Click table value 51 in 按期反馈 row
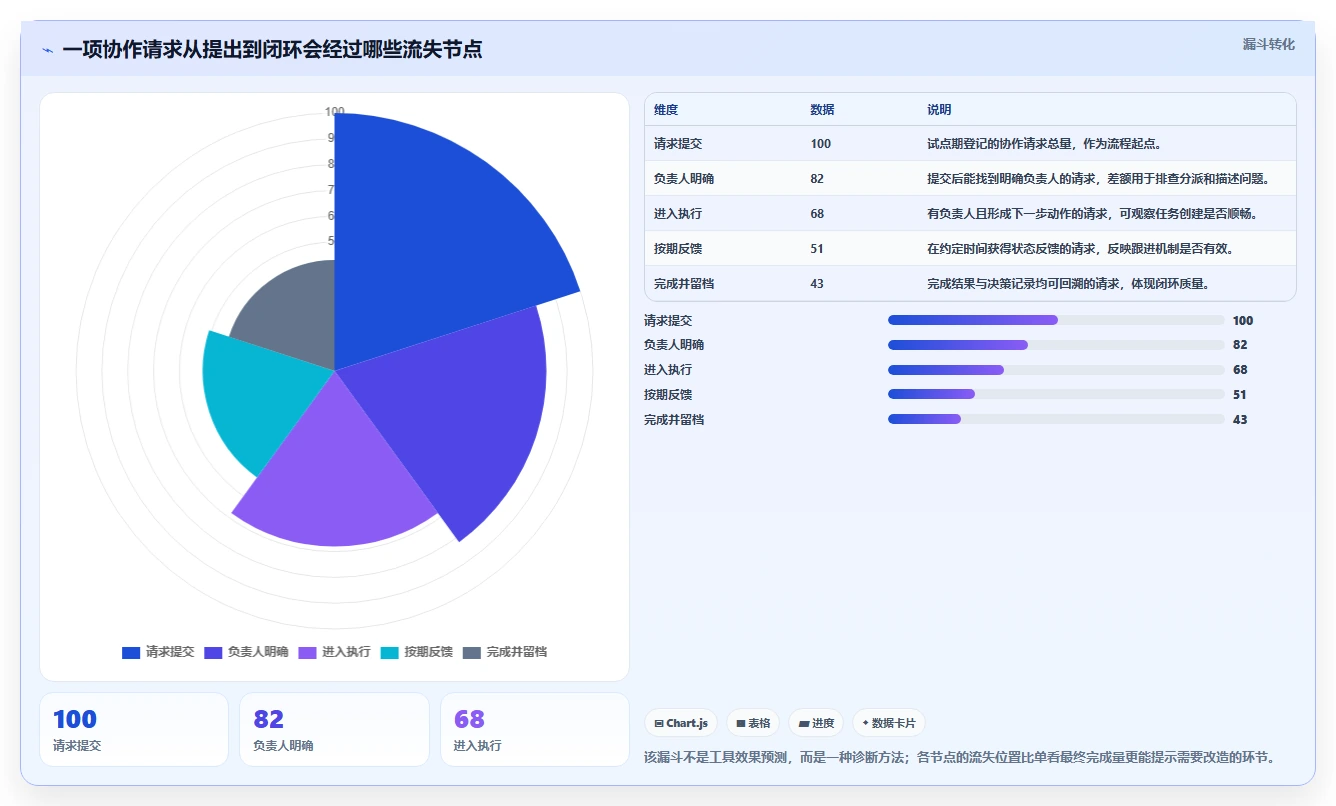Viewport: 1336px width, 806px height. pos(817,249)
